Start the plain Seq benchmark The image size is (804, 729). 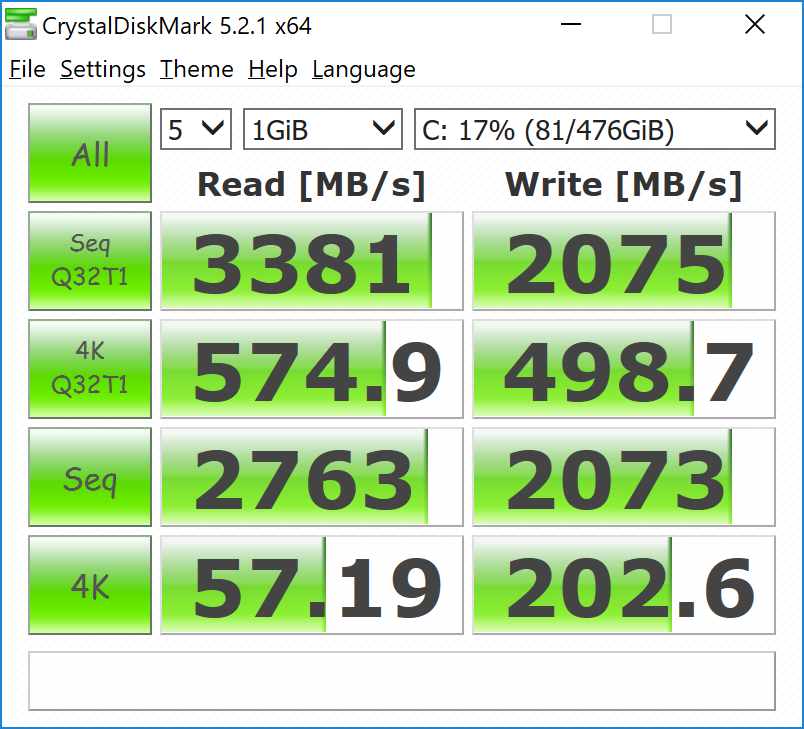(90, 477)
